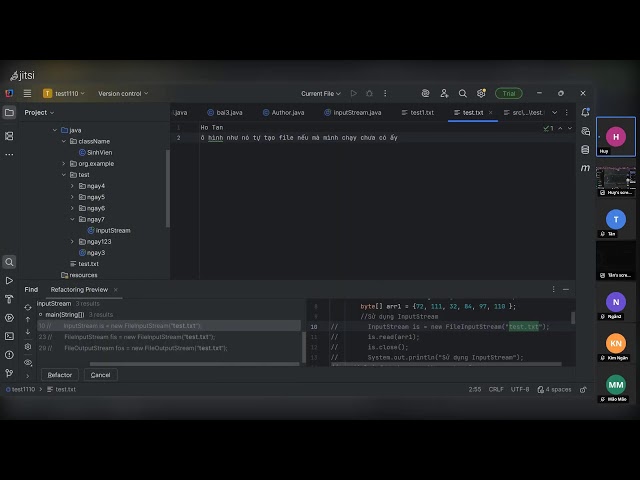Show hidden editor tabs dropdown

[x=554, y=113]
